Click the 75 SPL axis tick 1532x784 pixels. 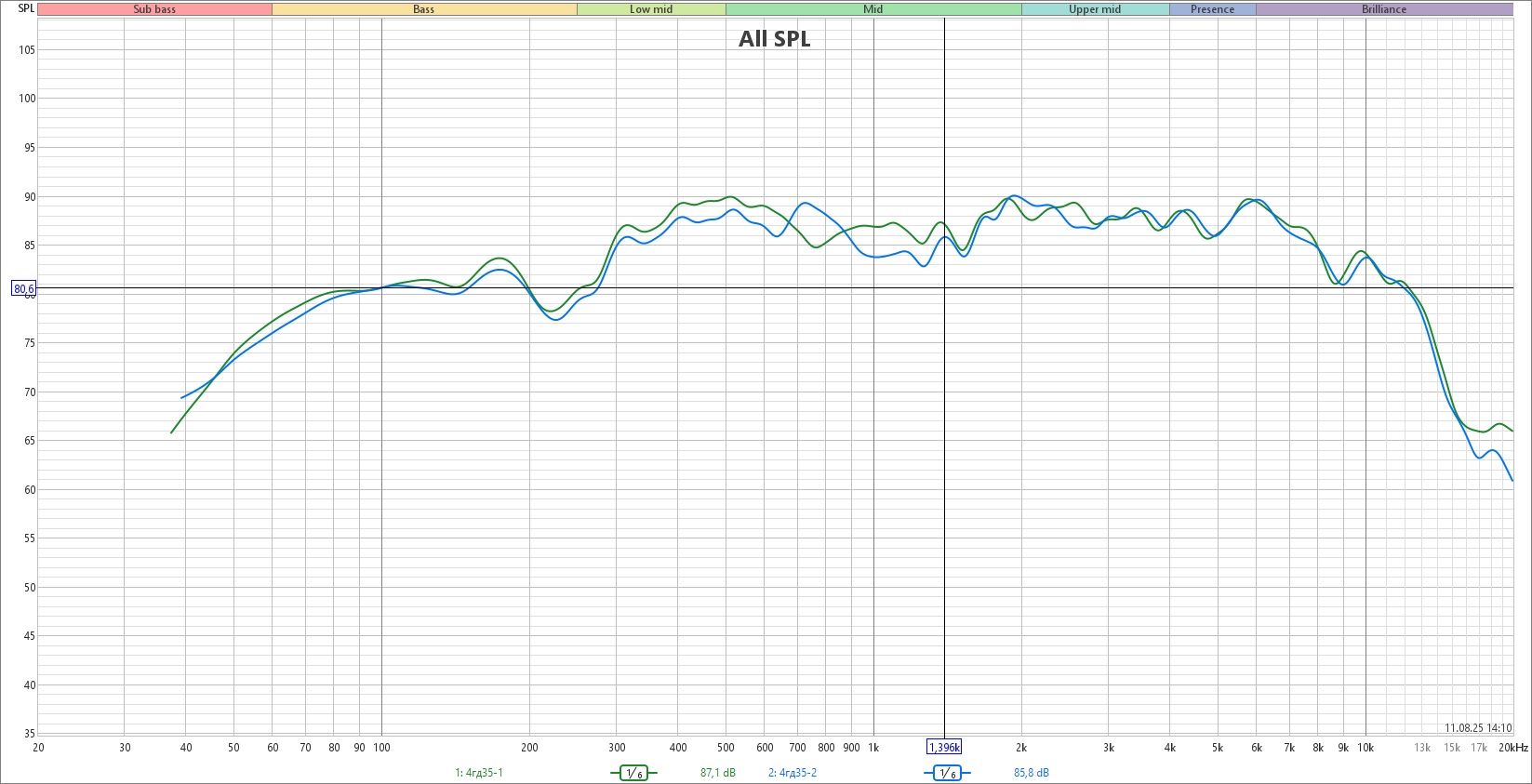30,343
